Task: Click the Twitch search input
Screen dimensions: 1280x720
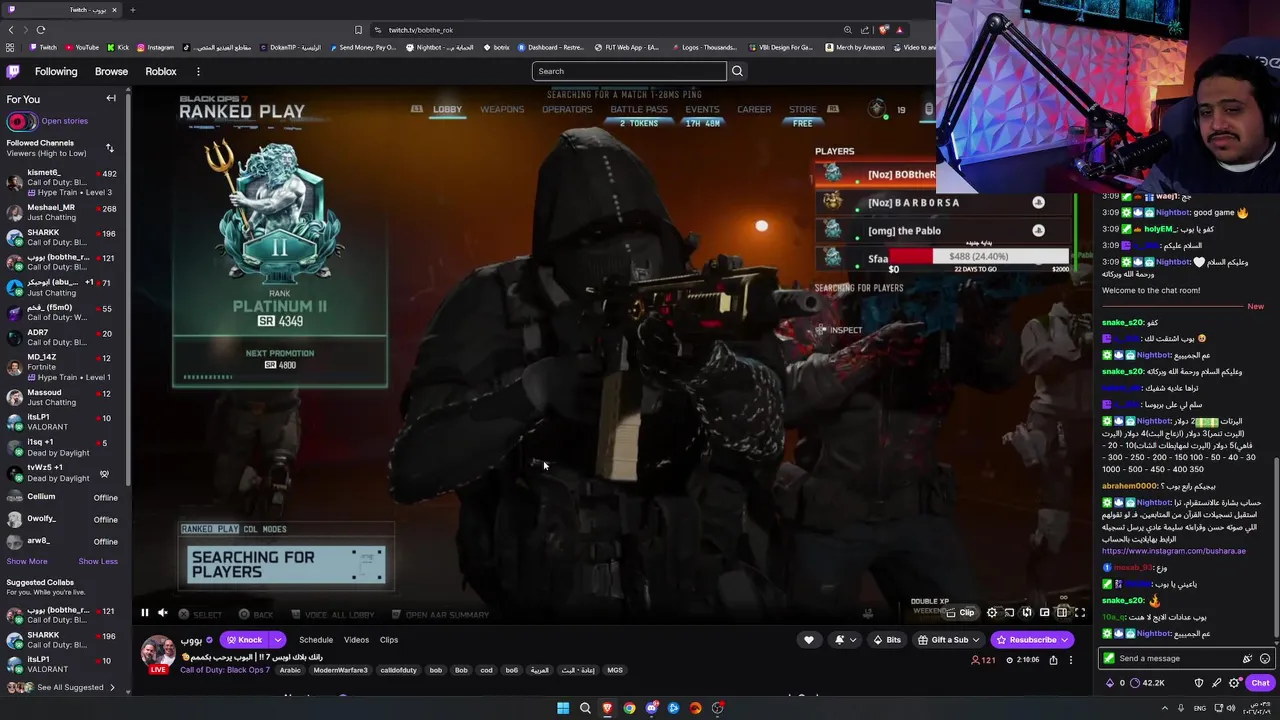Action: tap(629, 71)
